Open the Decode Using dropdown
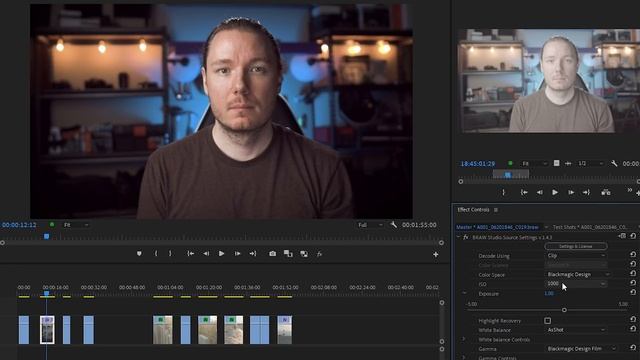 click(x=576, y=256)
